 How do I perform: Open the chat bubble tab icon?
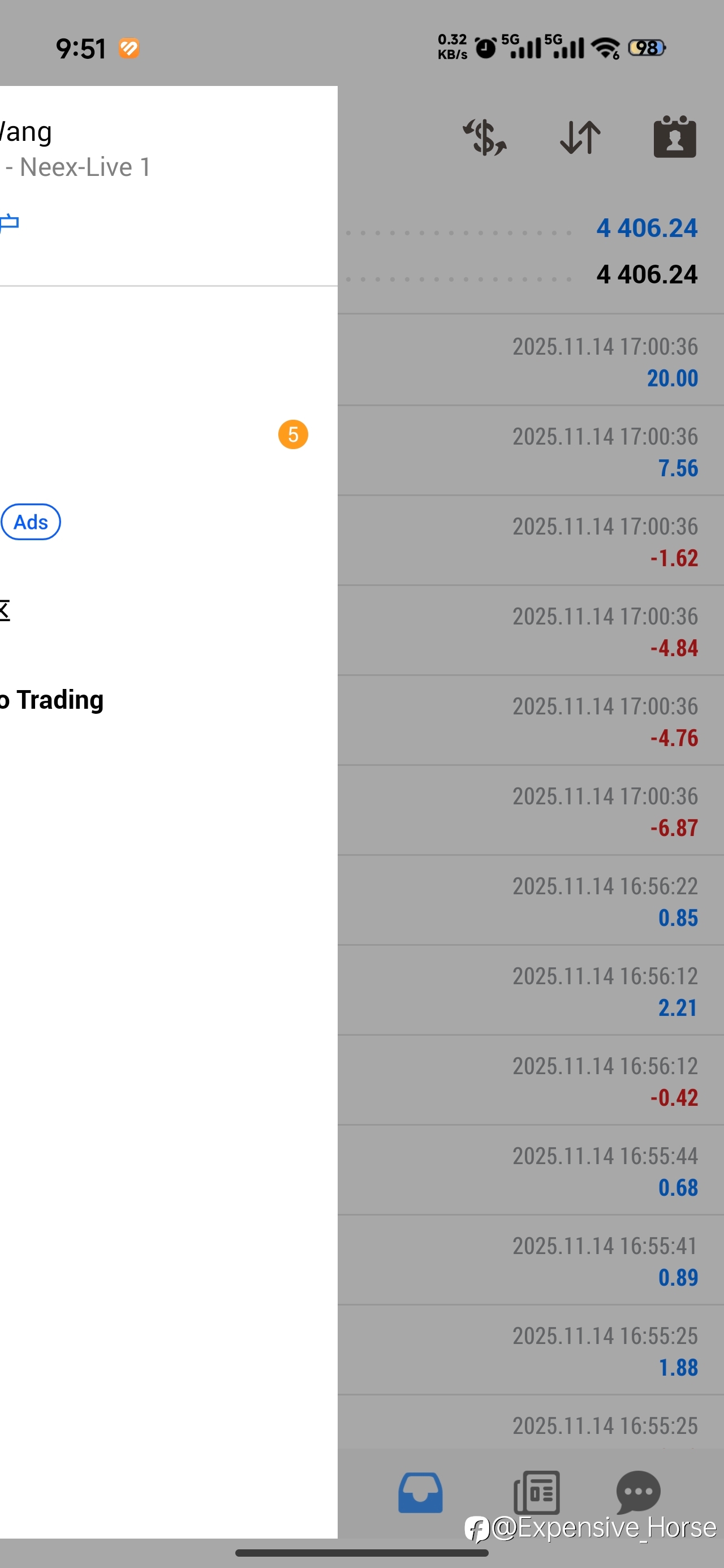pos(637,1492)
